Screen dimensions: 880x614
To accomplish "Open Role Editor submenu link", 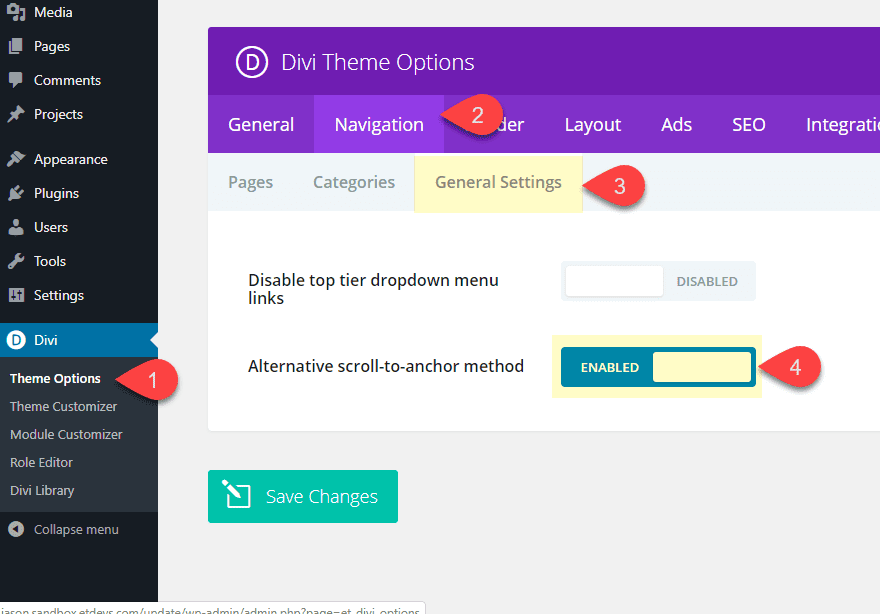I will coord(42,462).
